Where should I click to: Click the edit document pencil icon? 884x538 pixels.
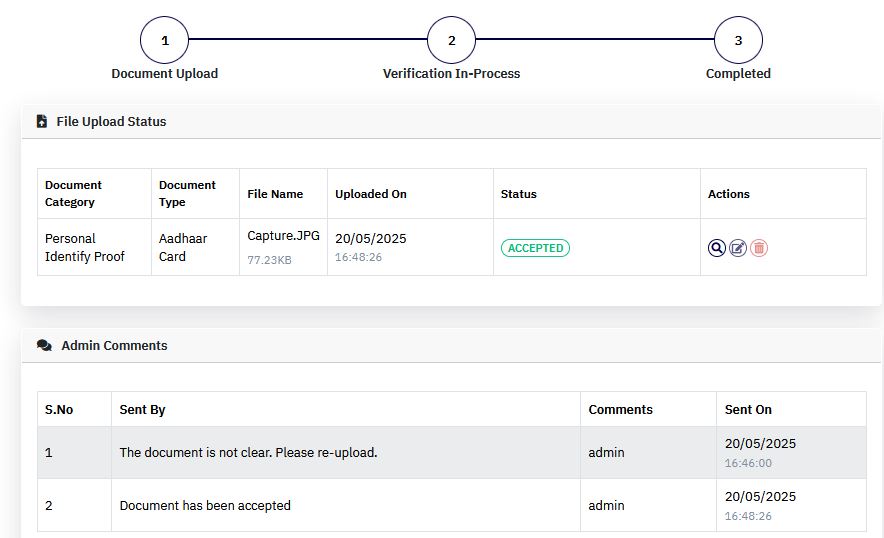[738, 248]
